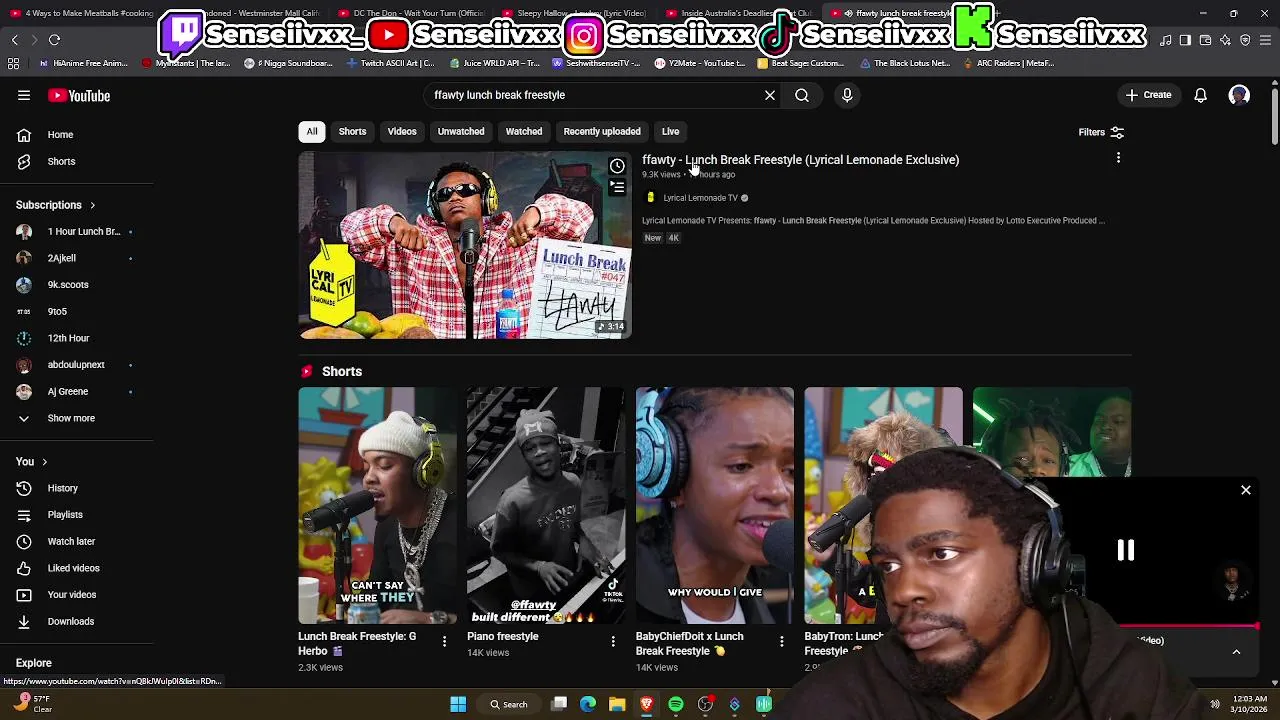Open options for Piano freestyle short

[x=613, y=641]
